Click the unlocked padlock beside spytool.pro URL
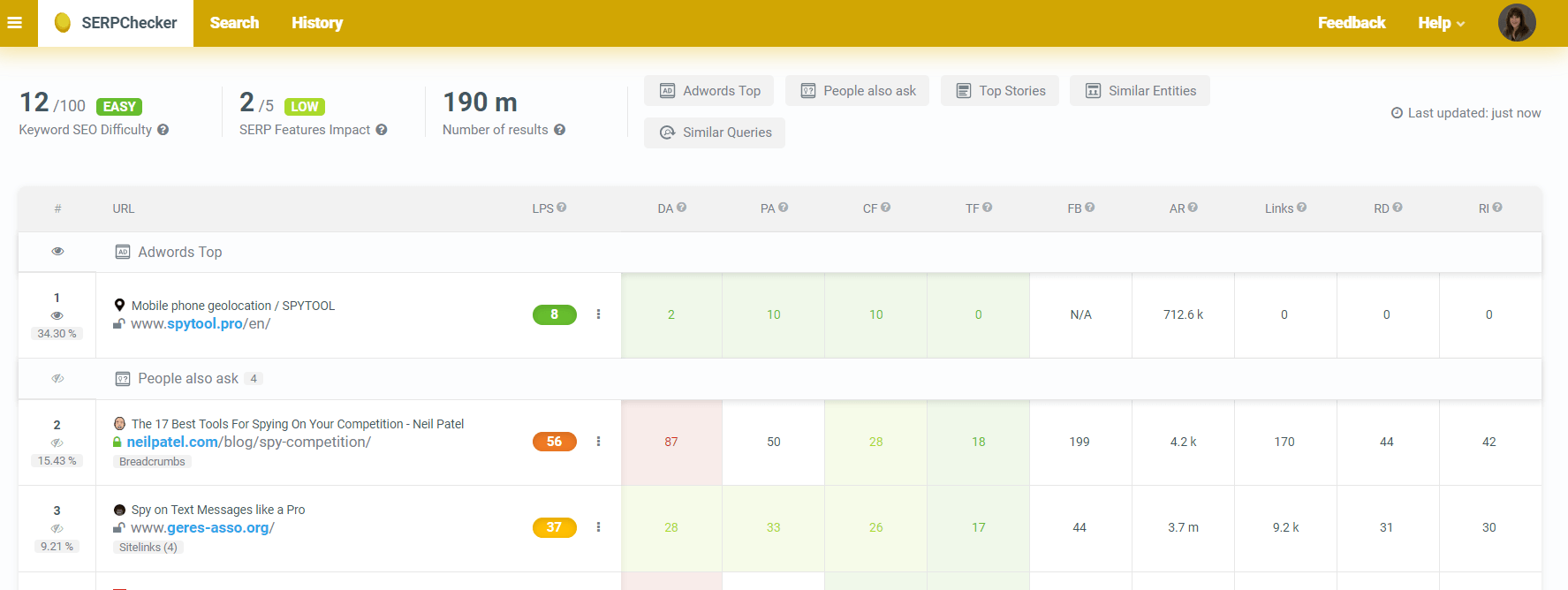 coord(118,323)
